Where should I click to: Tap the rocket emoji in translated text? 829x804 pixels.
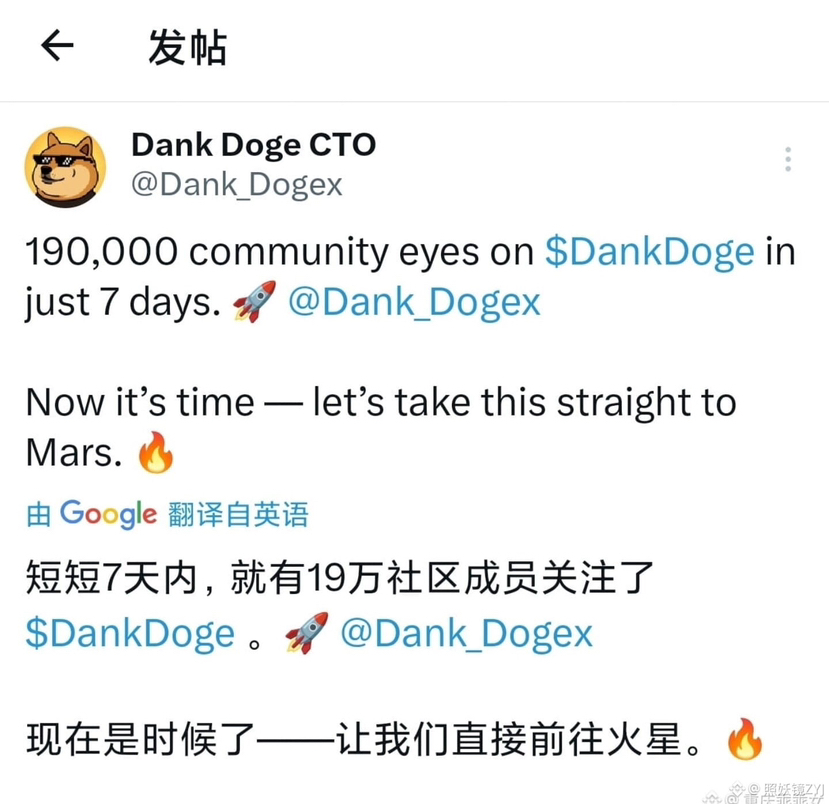point(306,633)
